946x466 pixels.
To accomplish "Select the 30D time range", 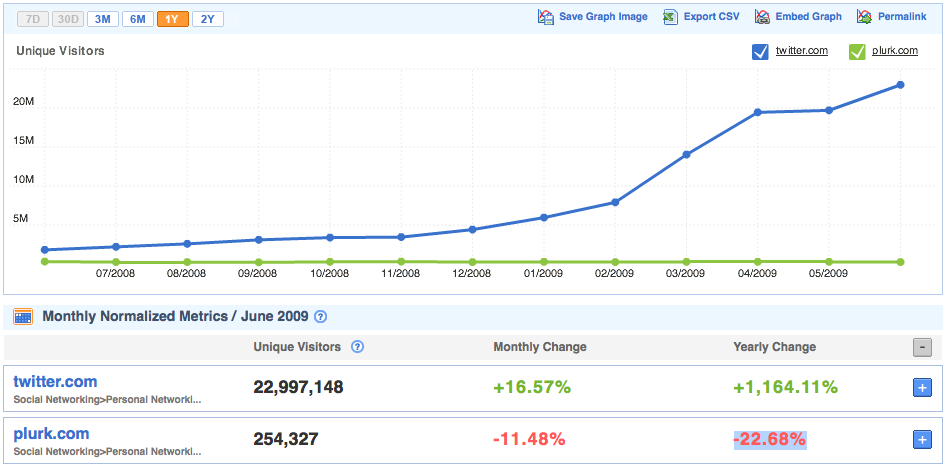I will [x=68, y=19].
